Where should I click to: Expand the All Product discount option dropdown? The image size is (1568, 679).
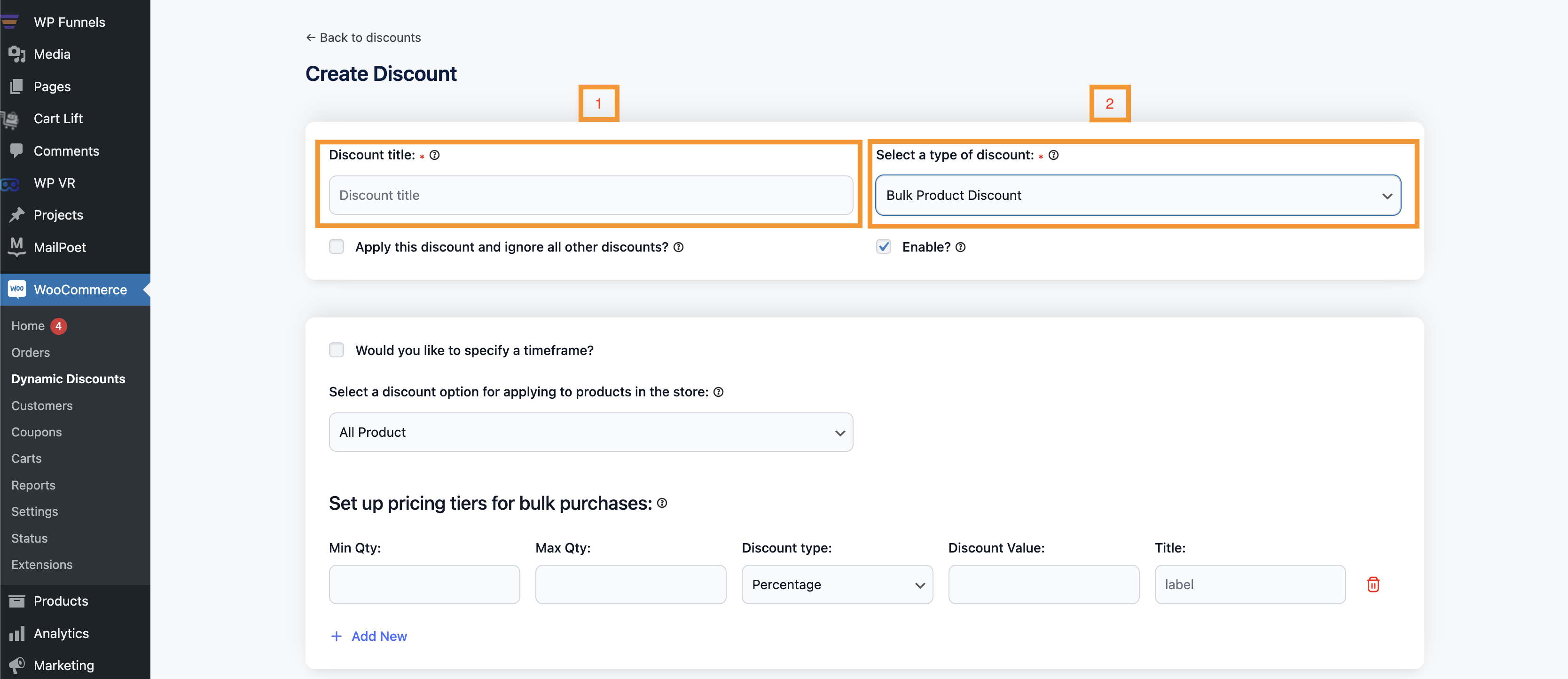point(591,432)
